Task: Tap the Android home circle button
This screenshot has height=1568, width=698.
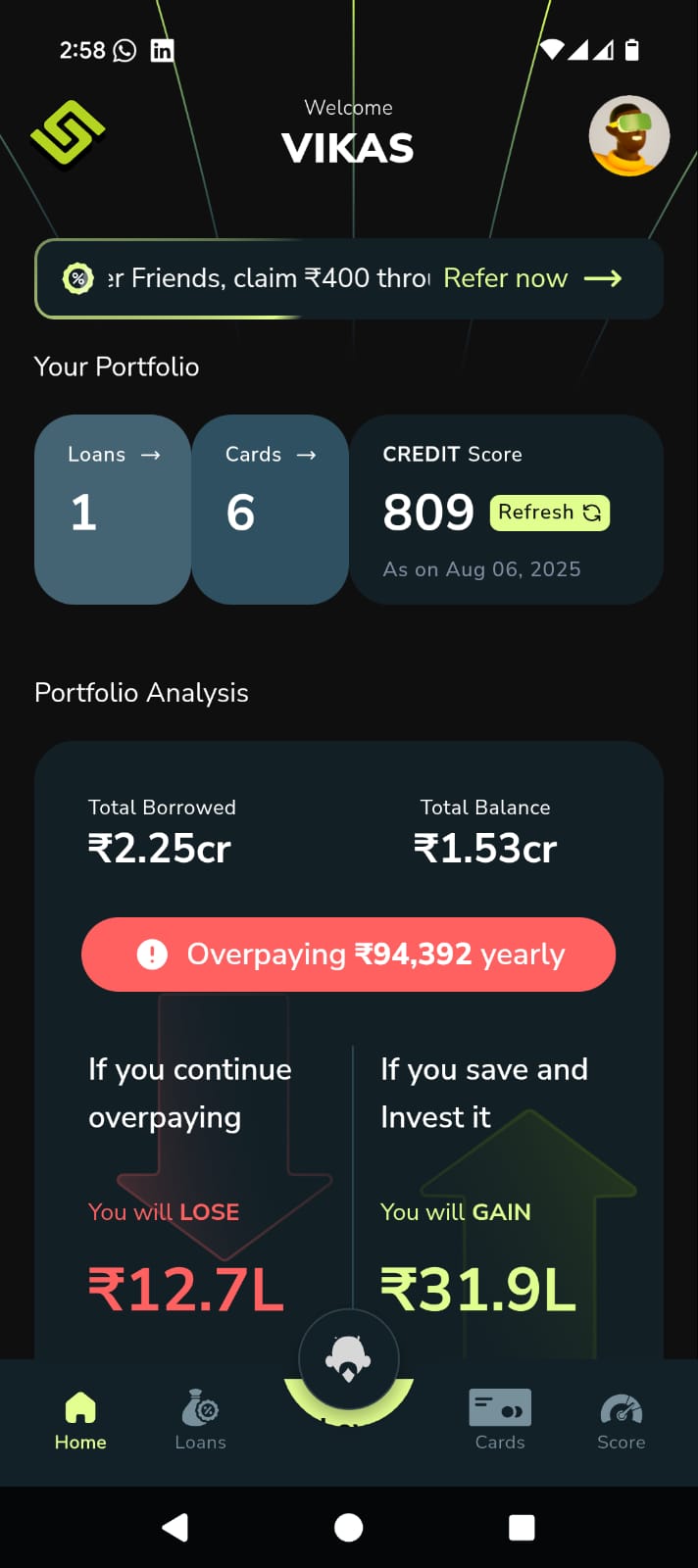Action: (x=349, y=1527)
